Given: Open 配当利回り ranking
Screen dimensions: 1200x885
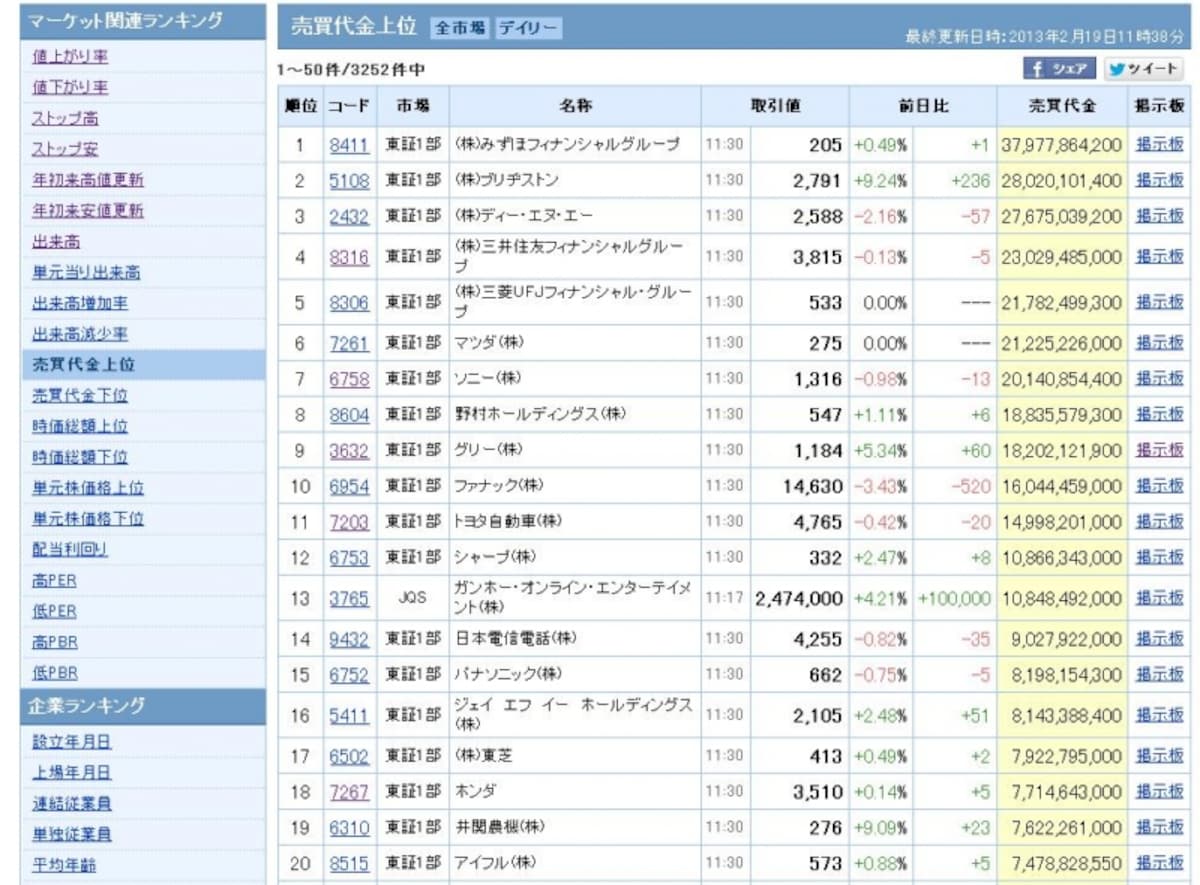Looking at the screenshot, I should pos(70,549).
